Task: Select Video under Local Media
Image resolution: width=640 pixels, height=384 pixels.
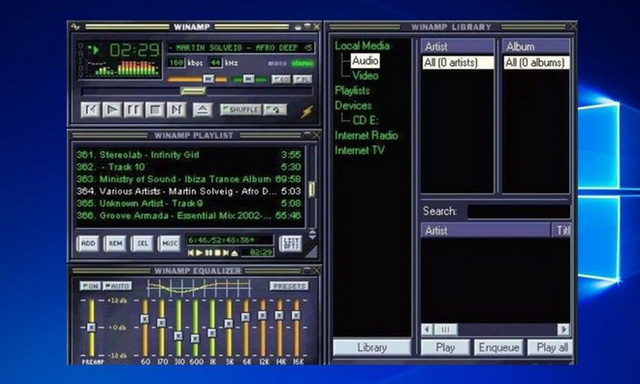Action: pos(365,75)
